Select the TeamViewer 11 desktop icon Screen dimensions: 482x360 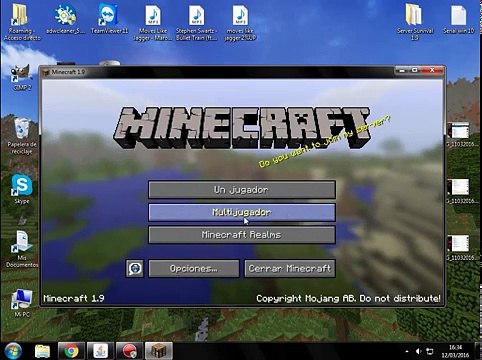(109, 19)
